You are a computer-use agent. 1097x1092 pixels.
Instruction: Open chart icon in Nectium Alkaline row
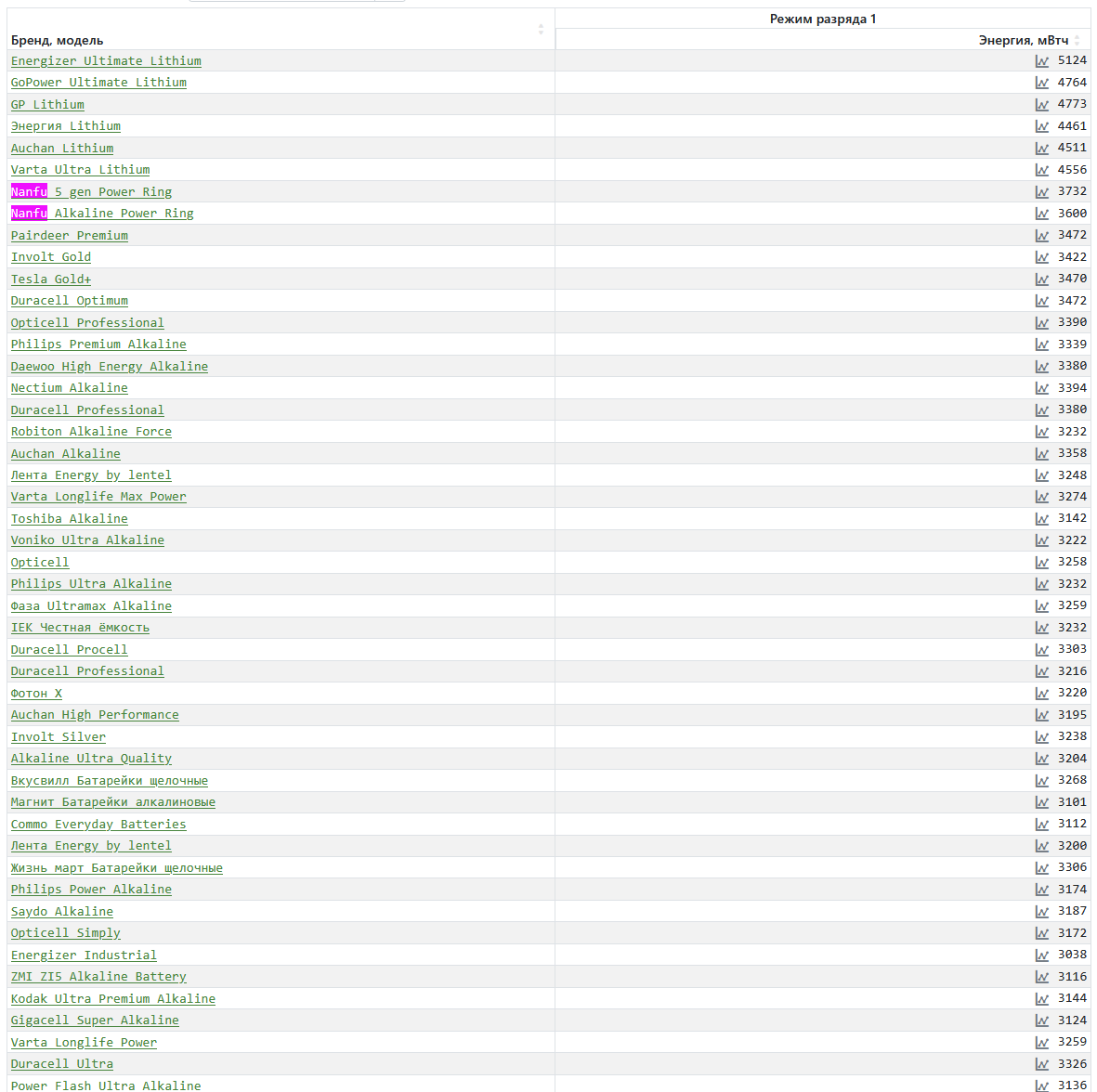coord(1041,387)
